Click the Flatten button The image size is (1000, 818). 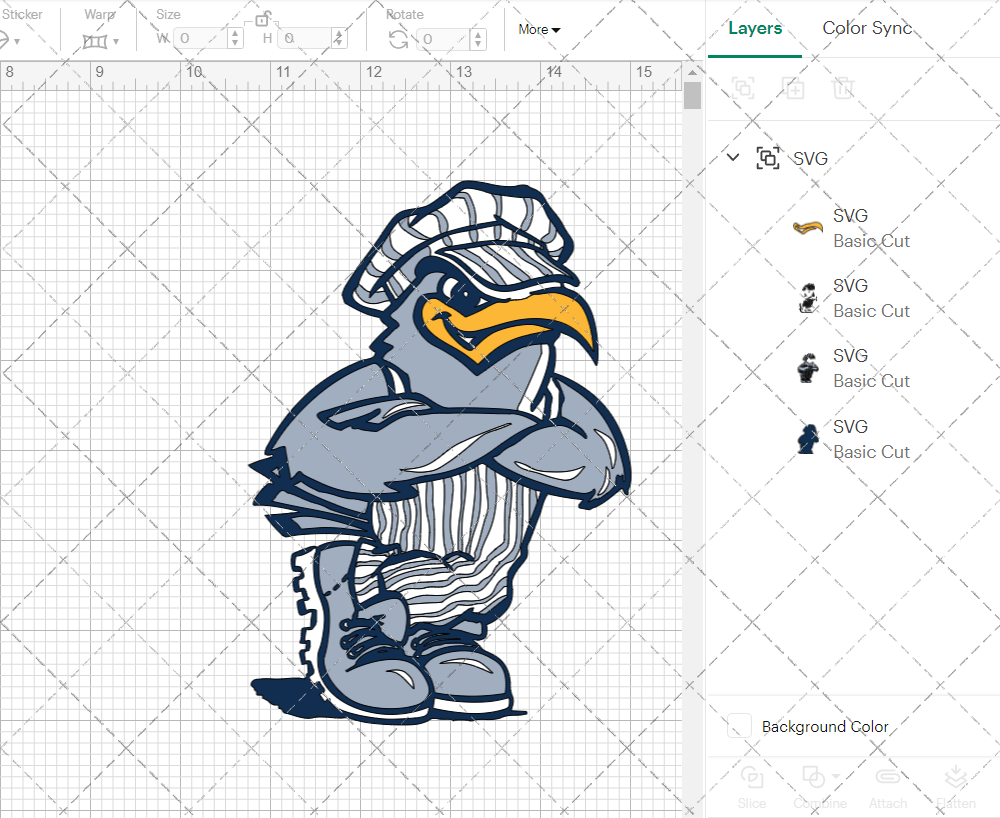click(955, 787)
